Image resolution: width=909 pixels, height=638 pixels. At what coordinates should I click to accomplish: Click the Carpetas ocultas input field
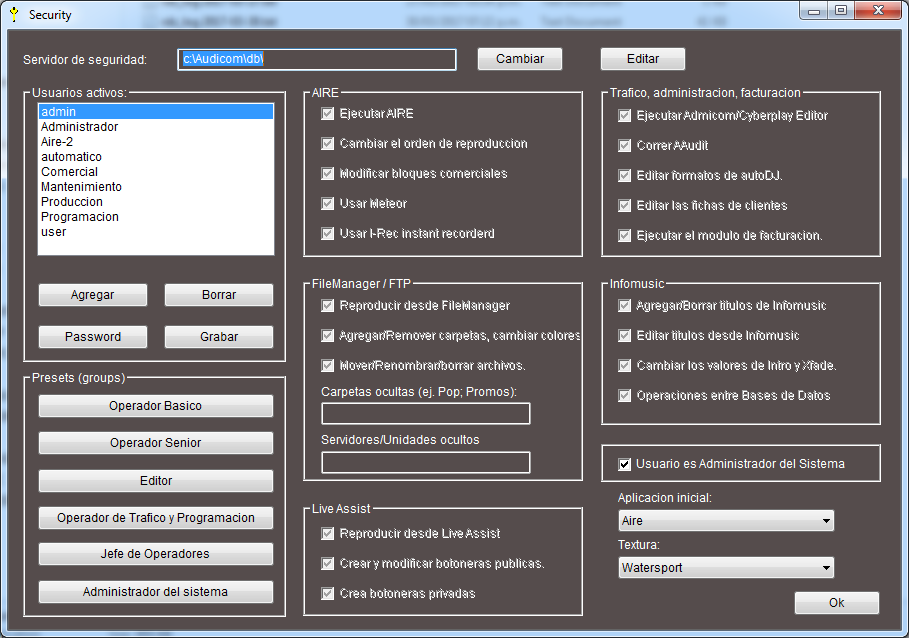(x=426, y=414)
